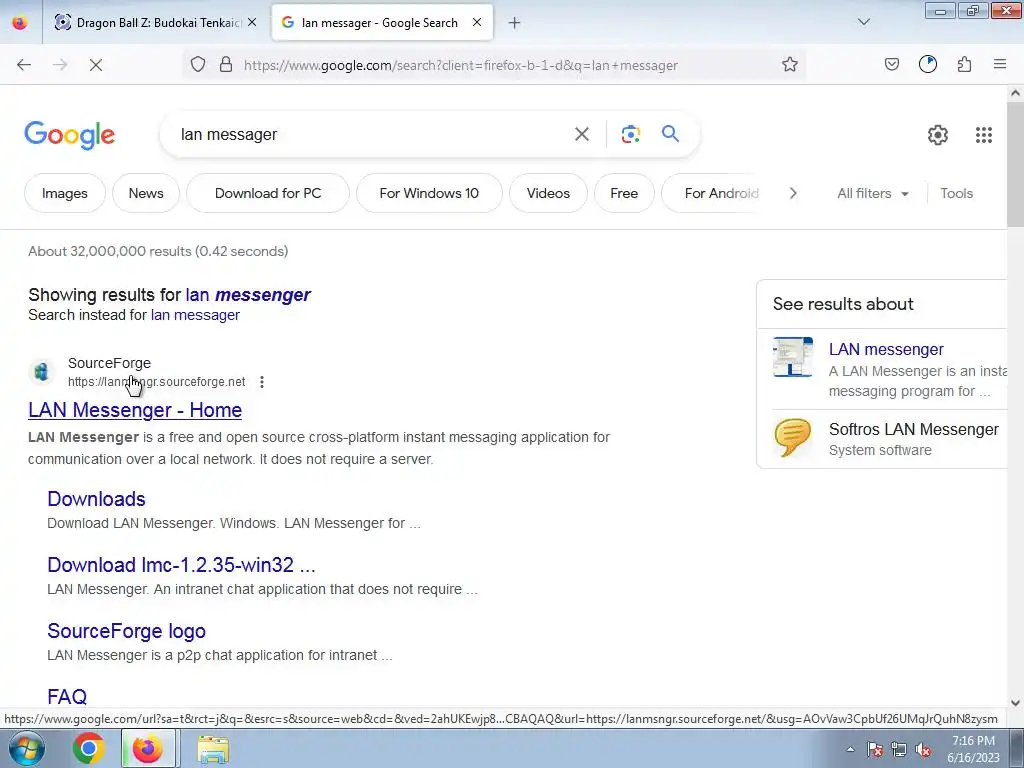Click the page scrollbar down arrow

tap(1015, 703)
